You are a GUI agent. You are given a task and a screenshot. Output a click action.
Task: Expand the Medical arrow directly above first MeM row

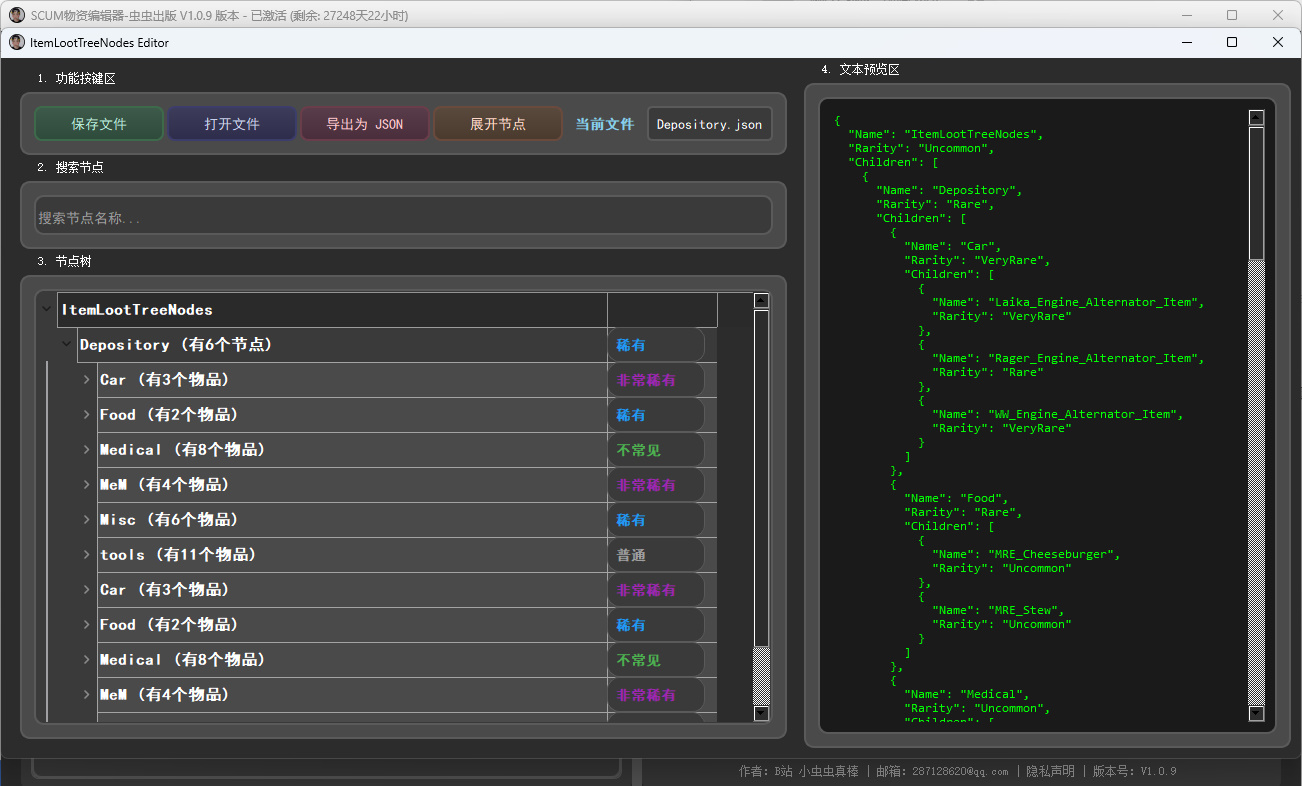(86, 450)
